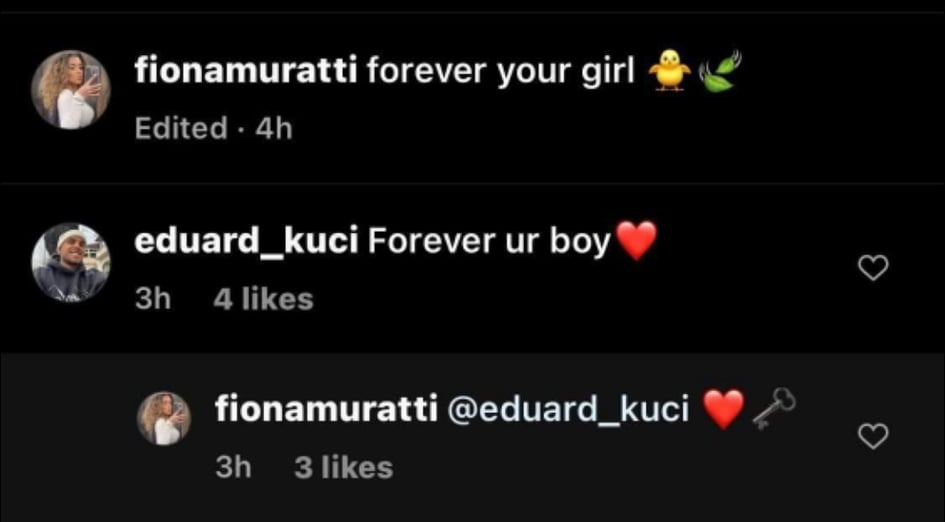Like fionamuratti's reply with heart outline
945x522 pixels.
pyautogui.click(x=872, y=436)
